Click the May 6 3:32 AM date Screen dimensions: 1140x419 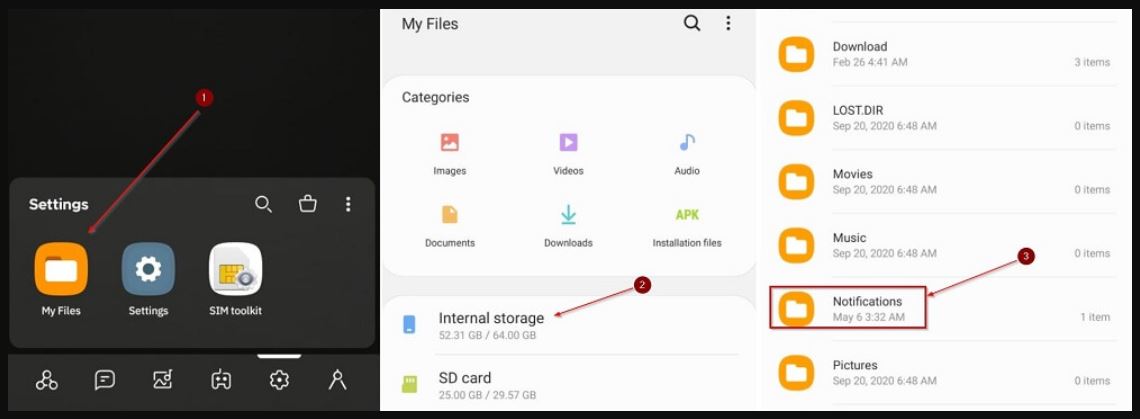coord(869,317)
